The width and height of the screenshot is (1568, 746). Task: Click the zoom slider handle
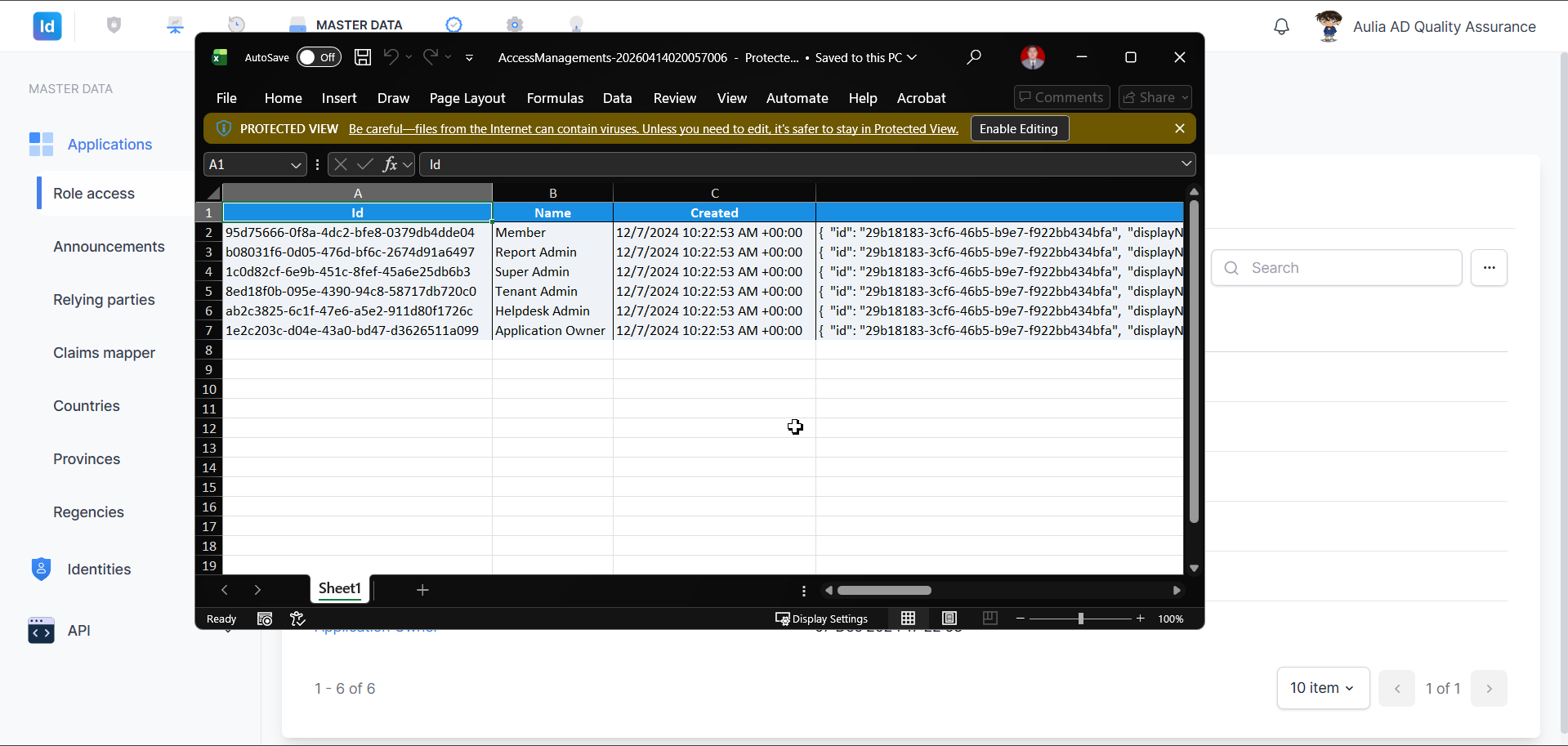(1080, 619)
